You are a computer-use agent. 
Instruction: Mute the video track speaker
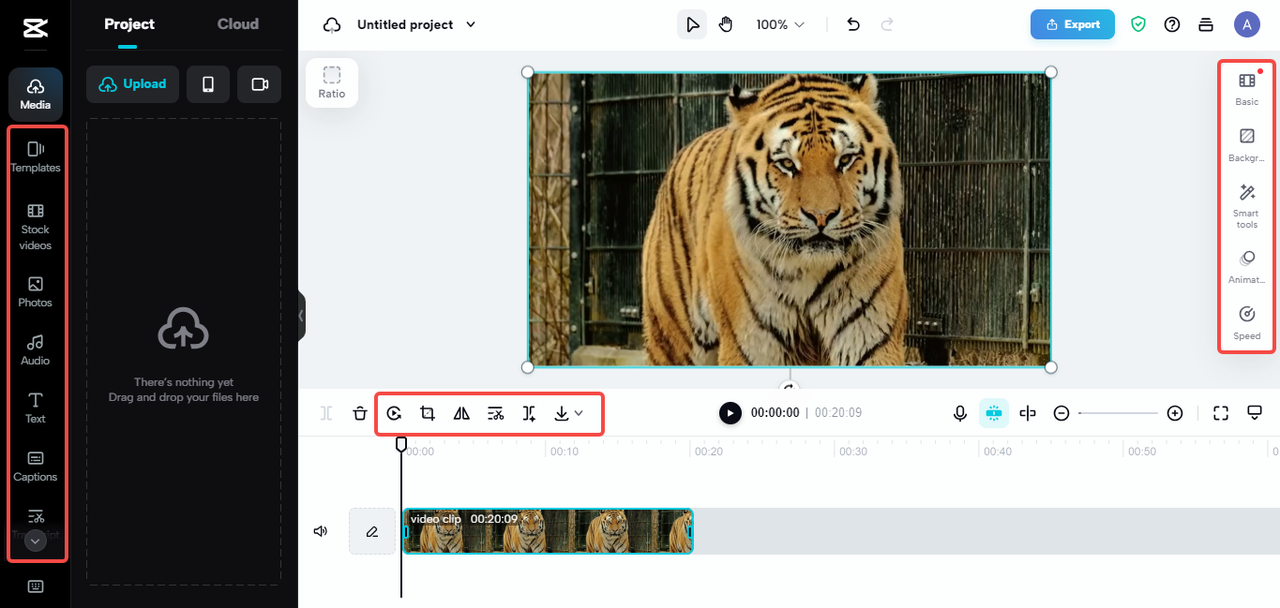coord(321,531)
